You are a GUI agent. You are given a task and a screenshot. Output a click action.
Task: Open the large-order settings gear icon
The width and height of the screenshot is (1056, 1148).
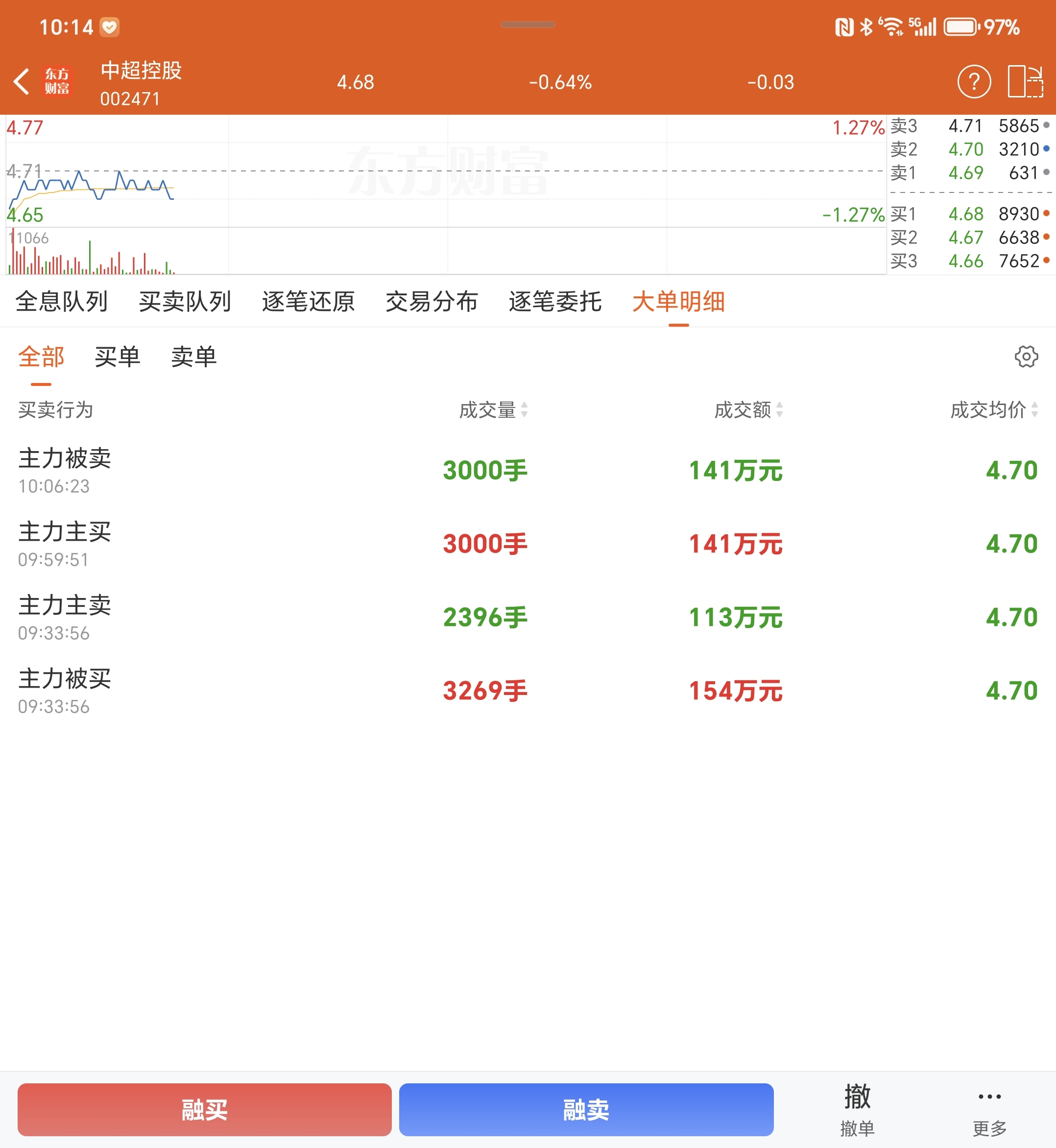[1026, 357]
